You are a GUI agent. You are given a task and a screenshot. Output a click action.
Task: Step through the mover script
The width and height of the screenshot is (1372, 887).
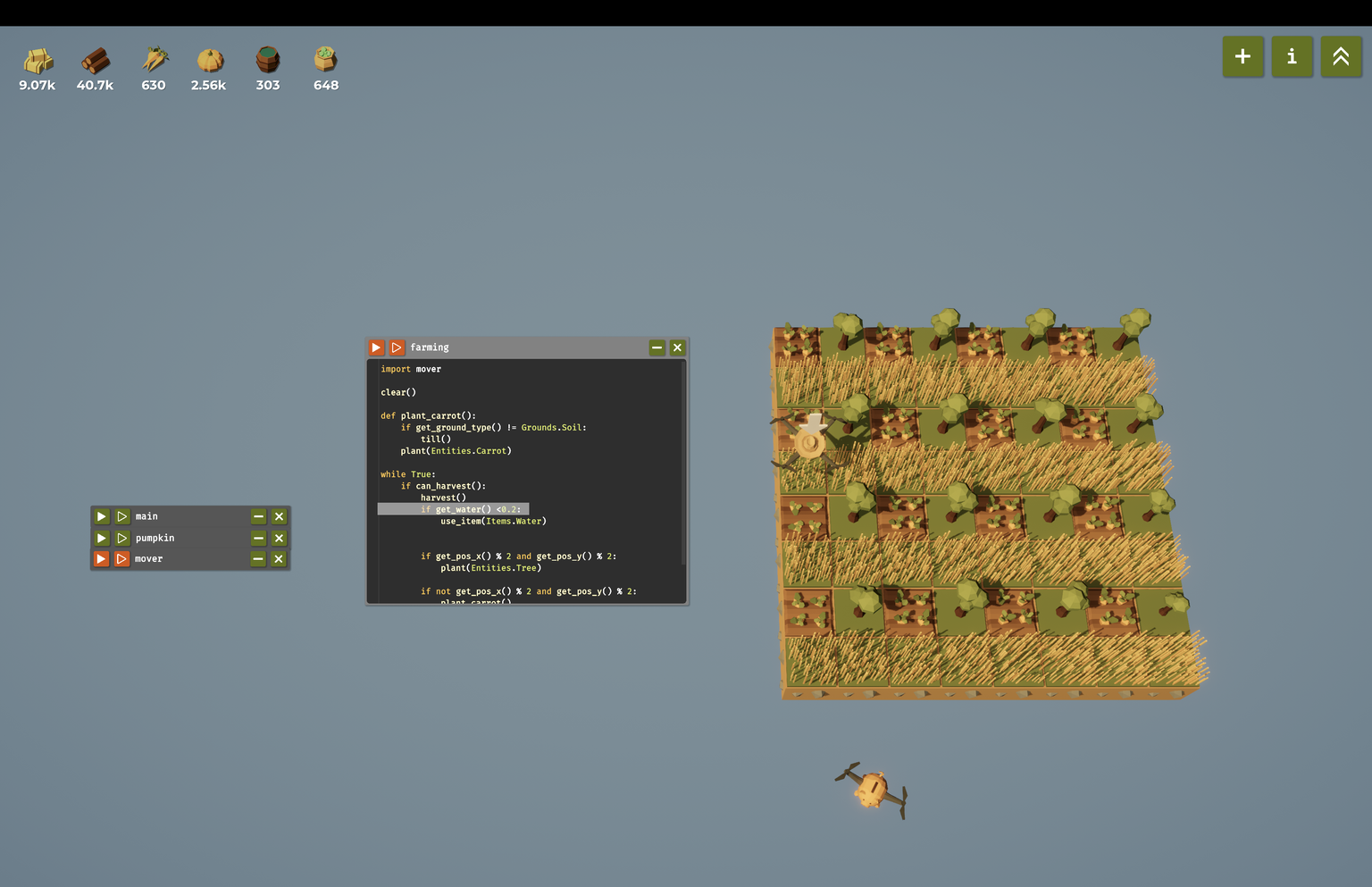122,558
